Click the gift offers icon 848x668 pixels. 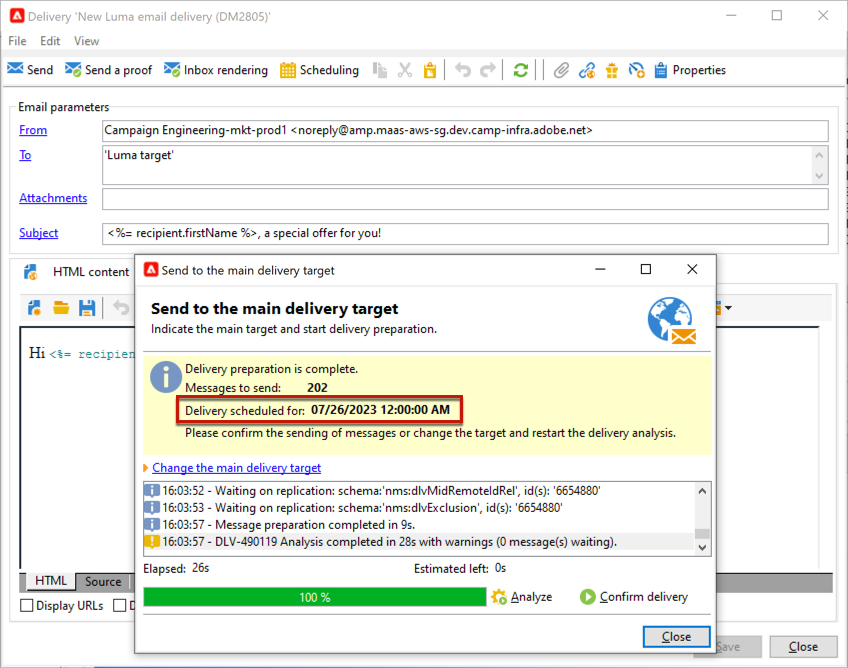612,70
